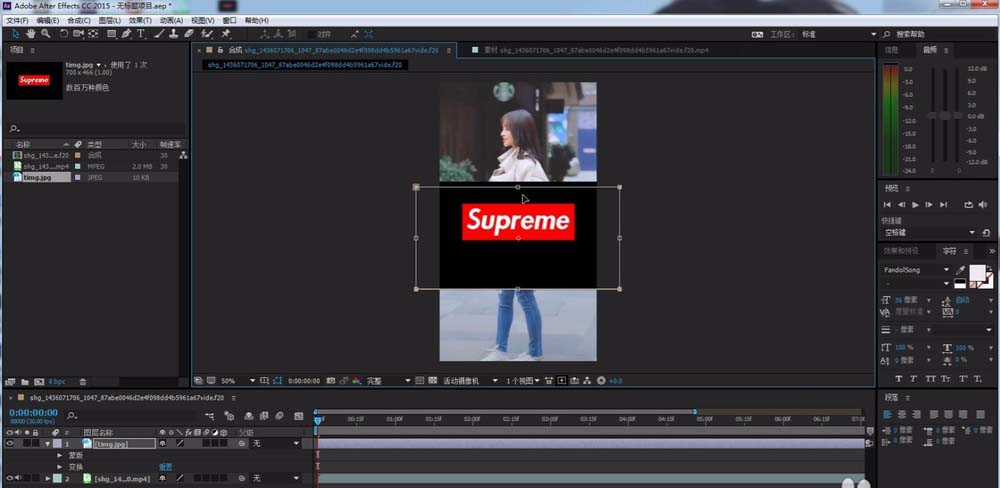The image size is (1000, 488).
Task: Jump to the first frame in Preview panel
Action: point(887,205)
